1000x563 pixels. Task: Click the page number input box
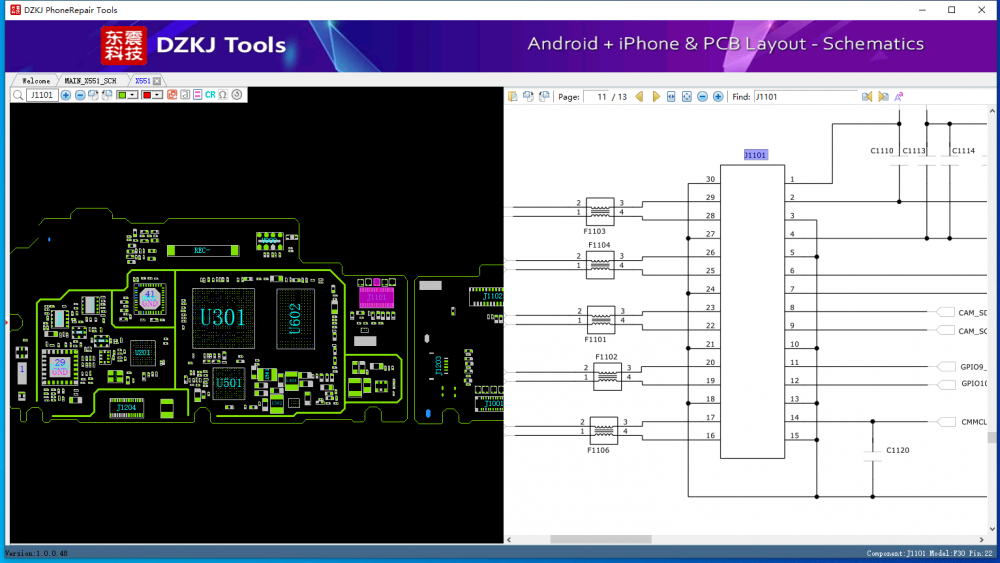click(x=598, y=97)
